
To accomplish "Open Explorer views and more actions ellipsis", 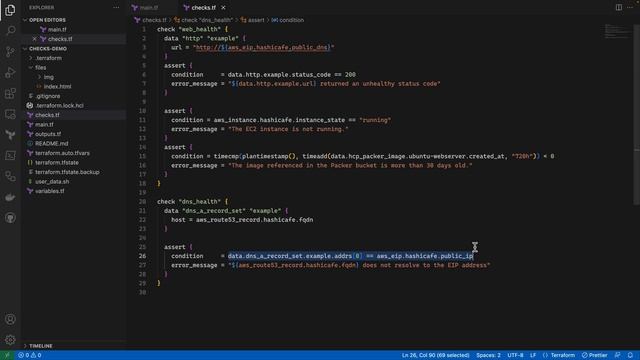I will coord(116,7).
